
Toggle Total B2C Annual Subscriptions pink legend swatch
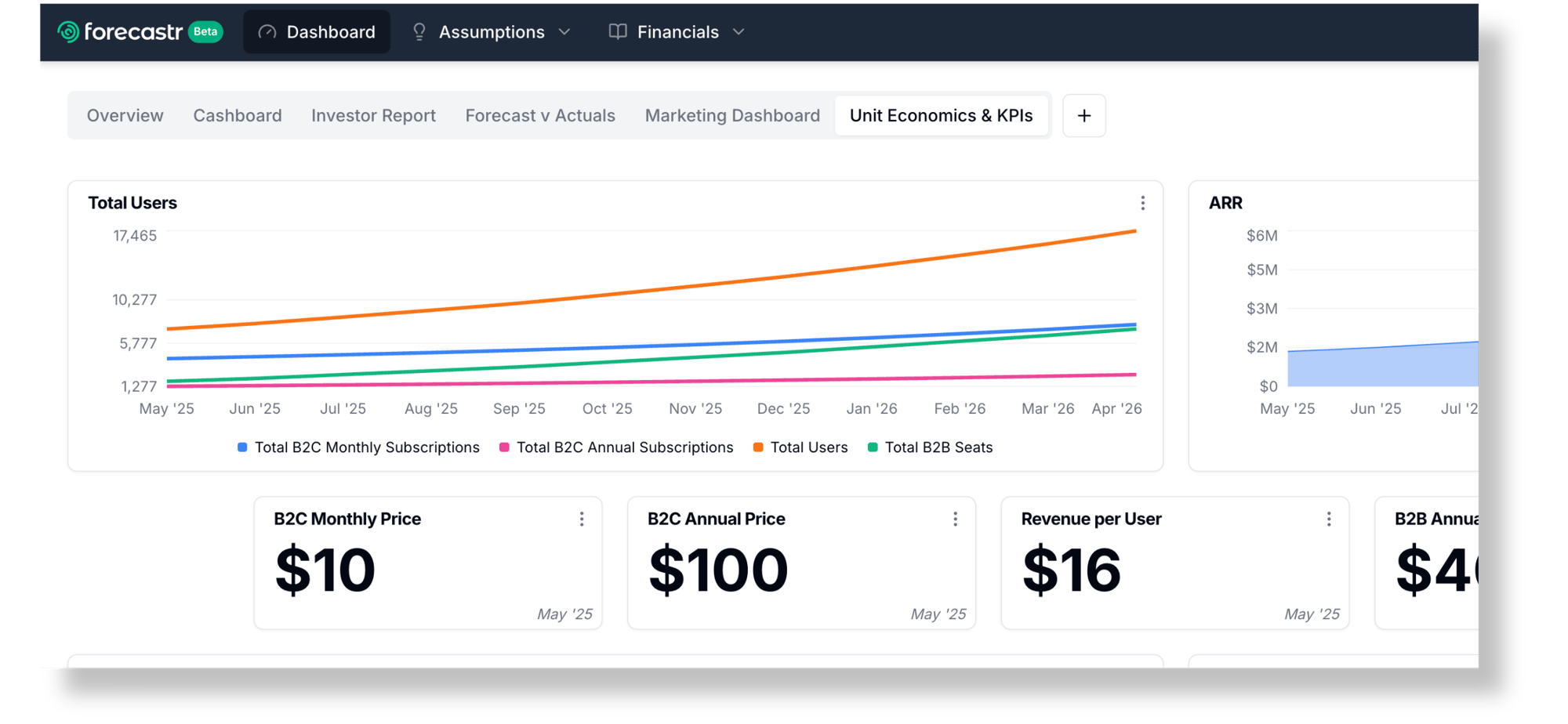pos(504,447)
